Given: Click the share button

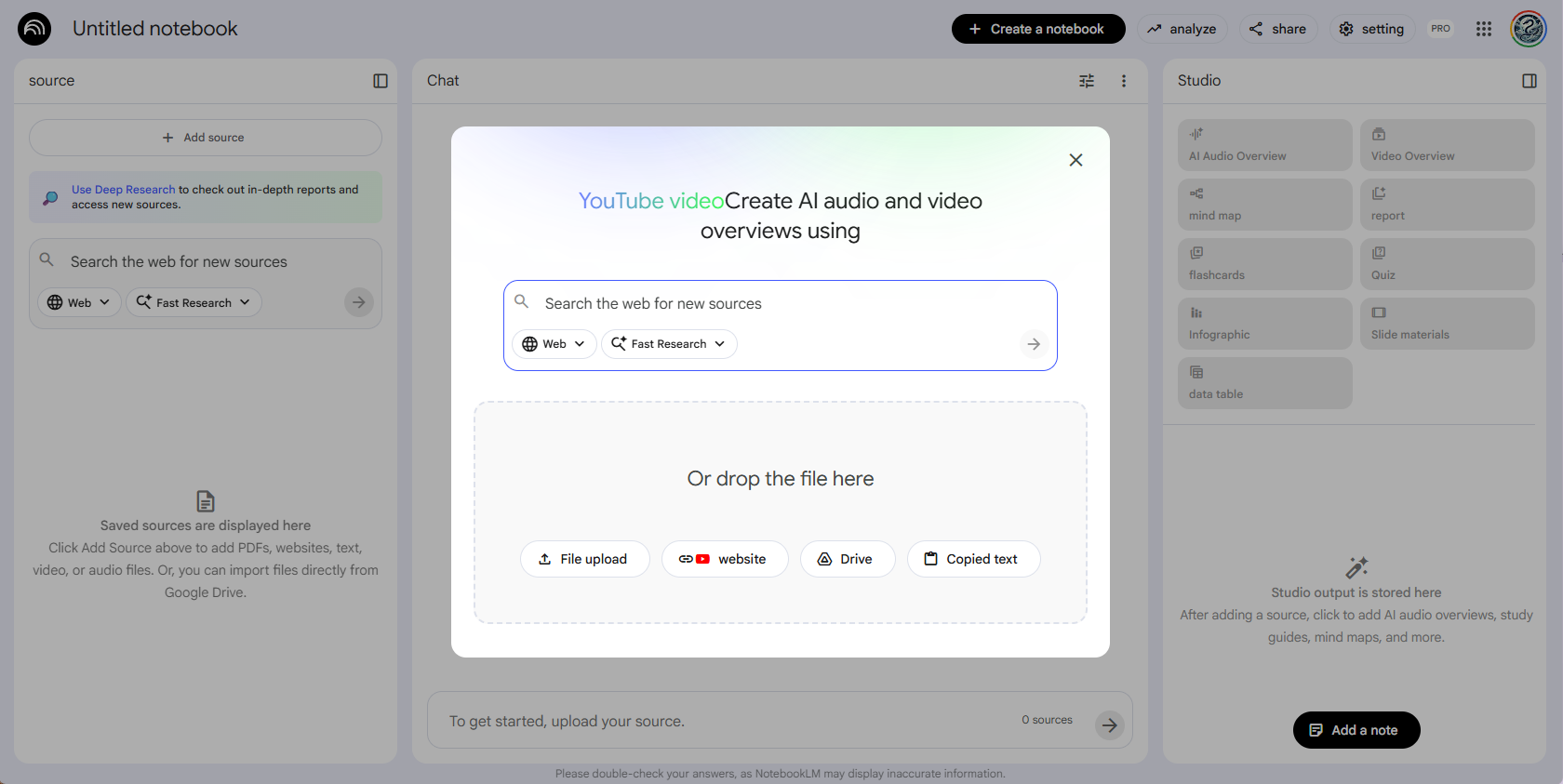Looking at the screenshot, I should (x=1278, y=29).
